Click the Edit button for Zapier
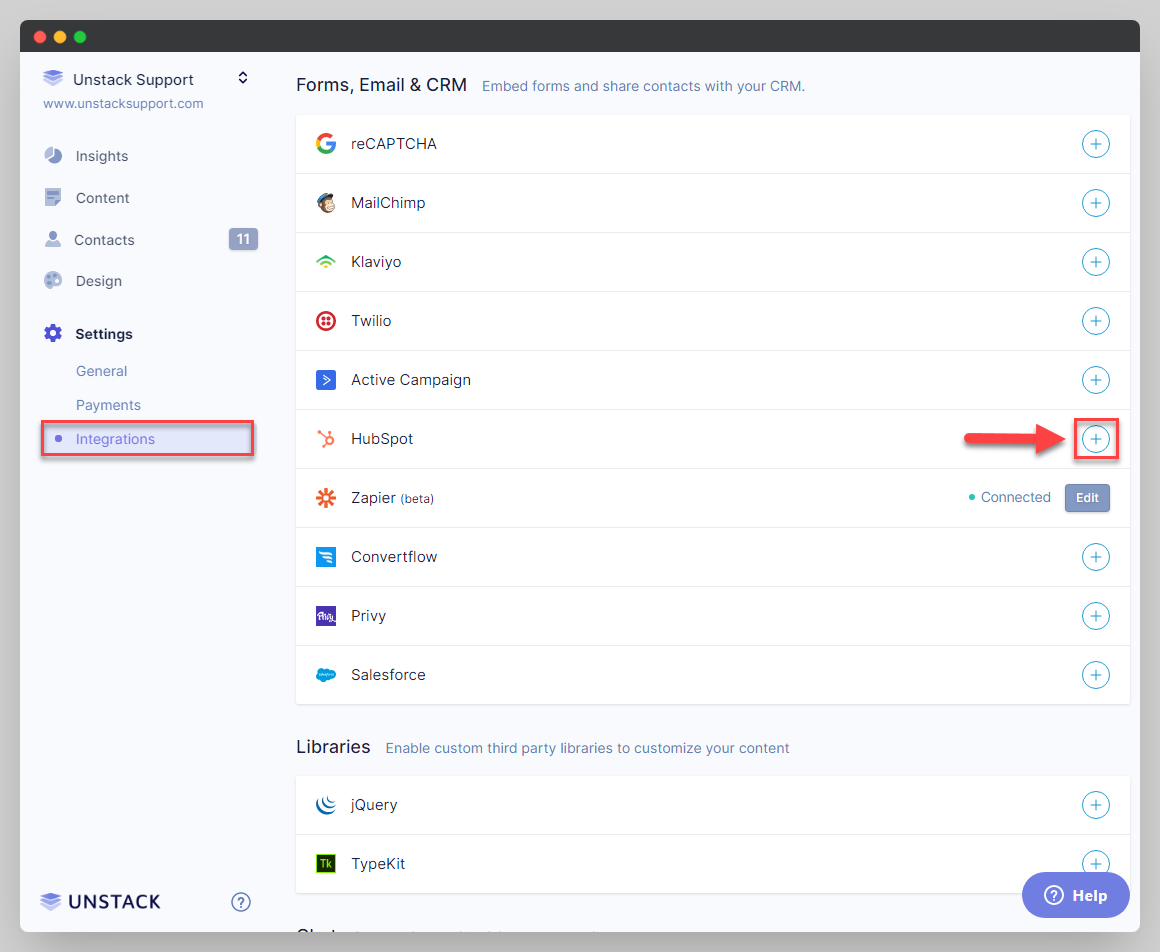The image size is (1160, 952). (1087, 497)
